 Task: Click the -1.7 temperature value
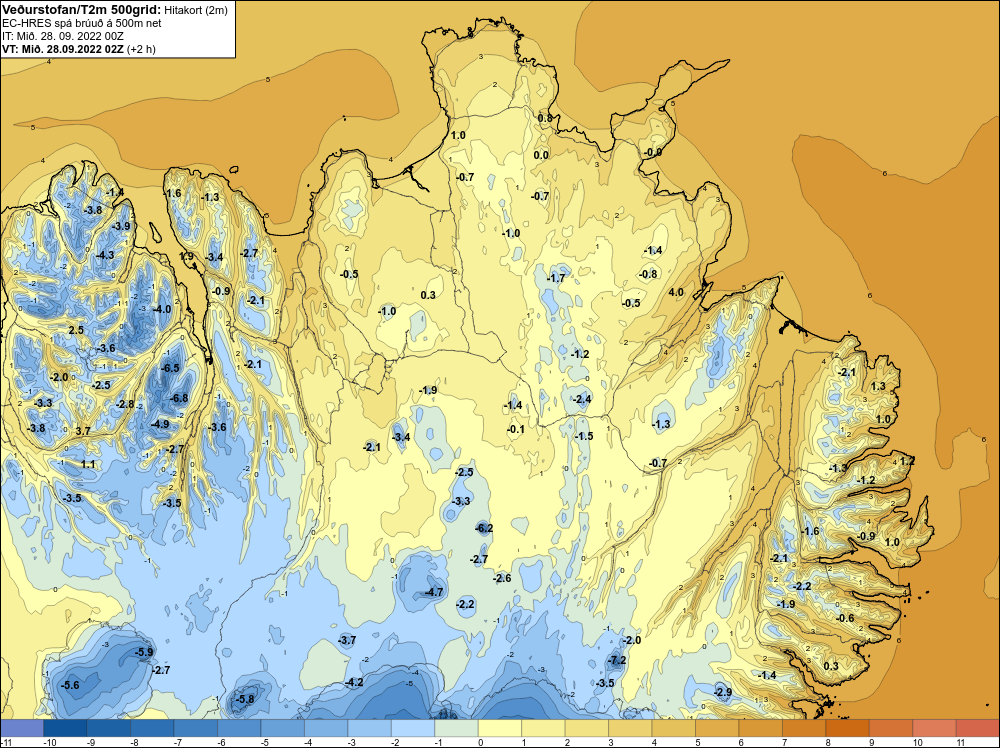pos(556,278)
